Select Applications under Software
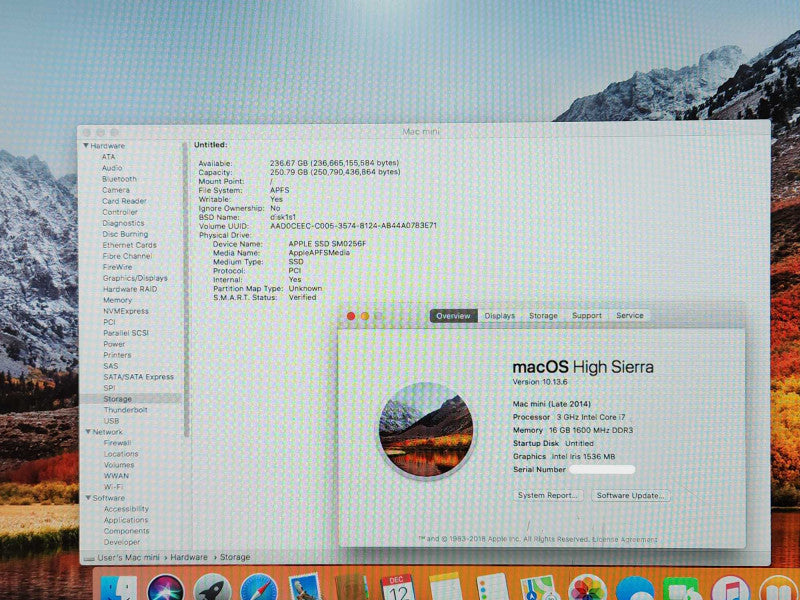Screen dimensions: 800x600 point(126,520)
